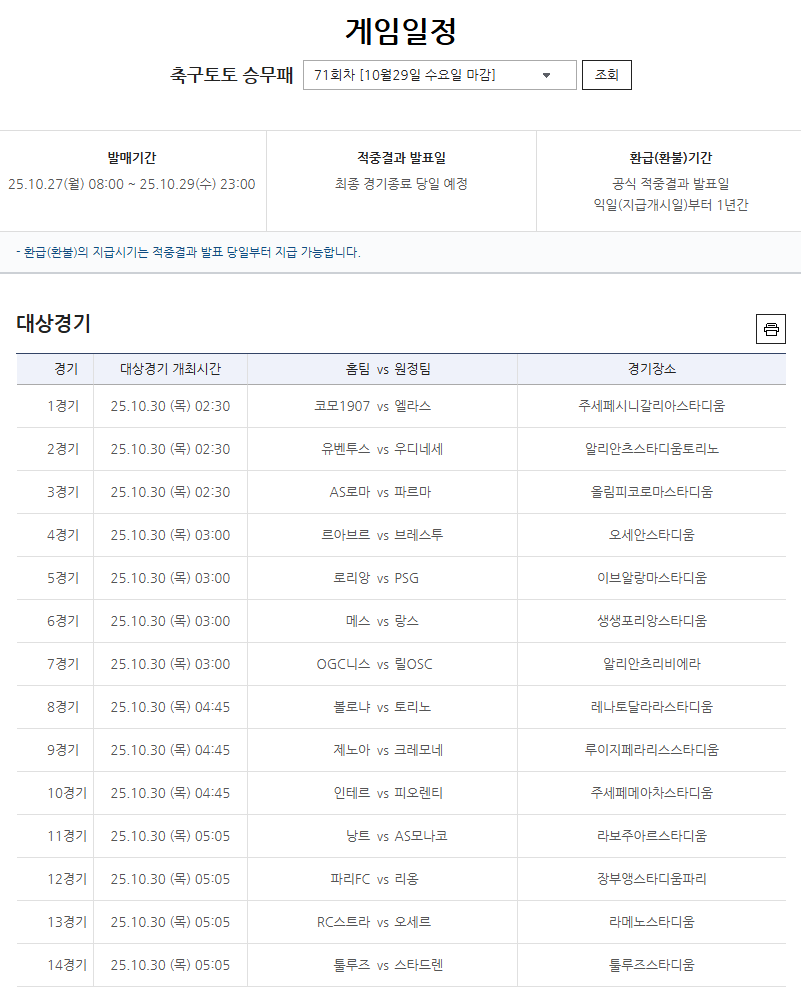Click the print icon above the match table
Image resolution: width=801 pixels, height=991 pixels.
pos(770,328)
